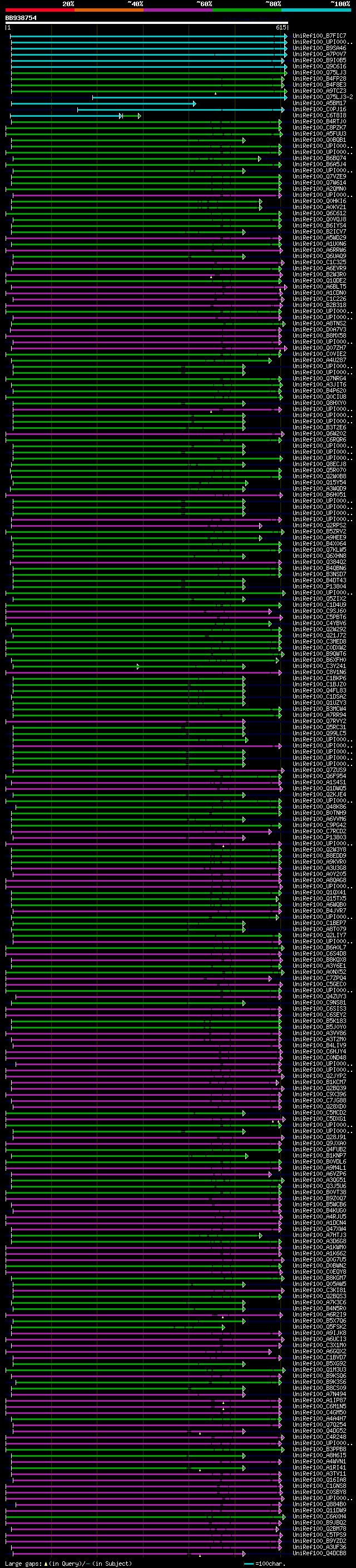Screen dimensions: 356x1568
Task: Select label UniRef100_B4P620
Action: [319, 391]
